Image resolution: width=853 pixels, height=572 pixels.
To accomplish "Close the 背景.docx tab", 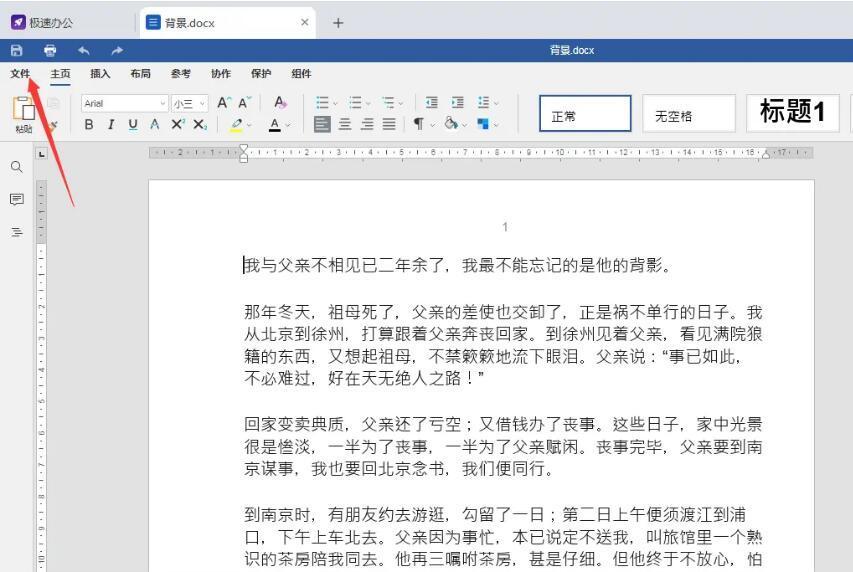I will (305, 22).
